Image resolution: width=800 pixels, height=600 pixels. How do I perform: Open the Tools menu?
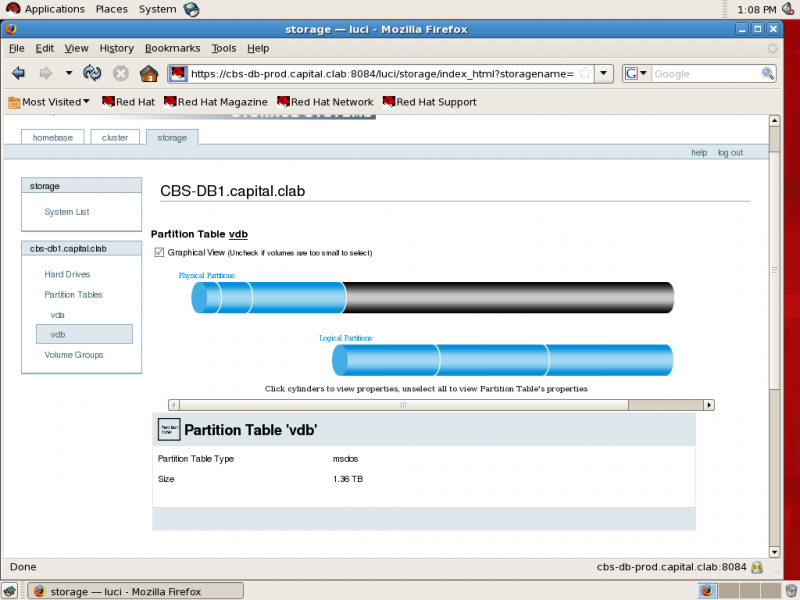[224, 48]
